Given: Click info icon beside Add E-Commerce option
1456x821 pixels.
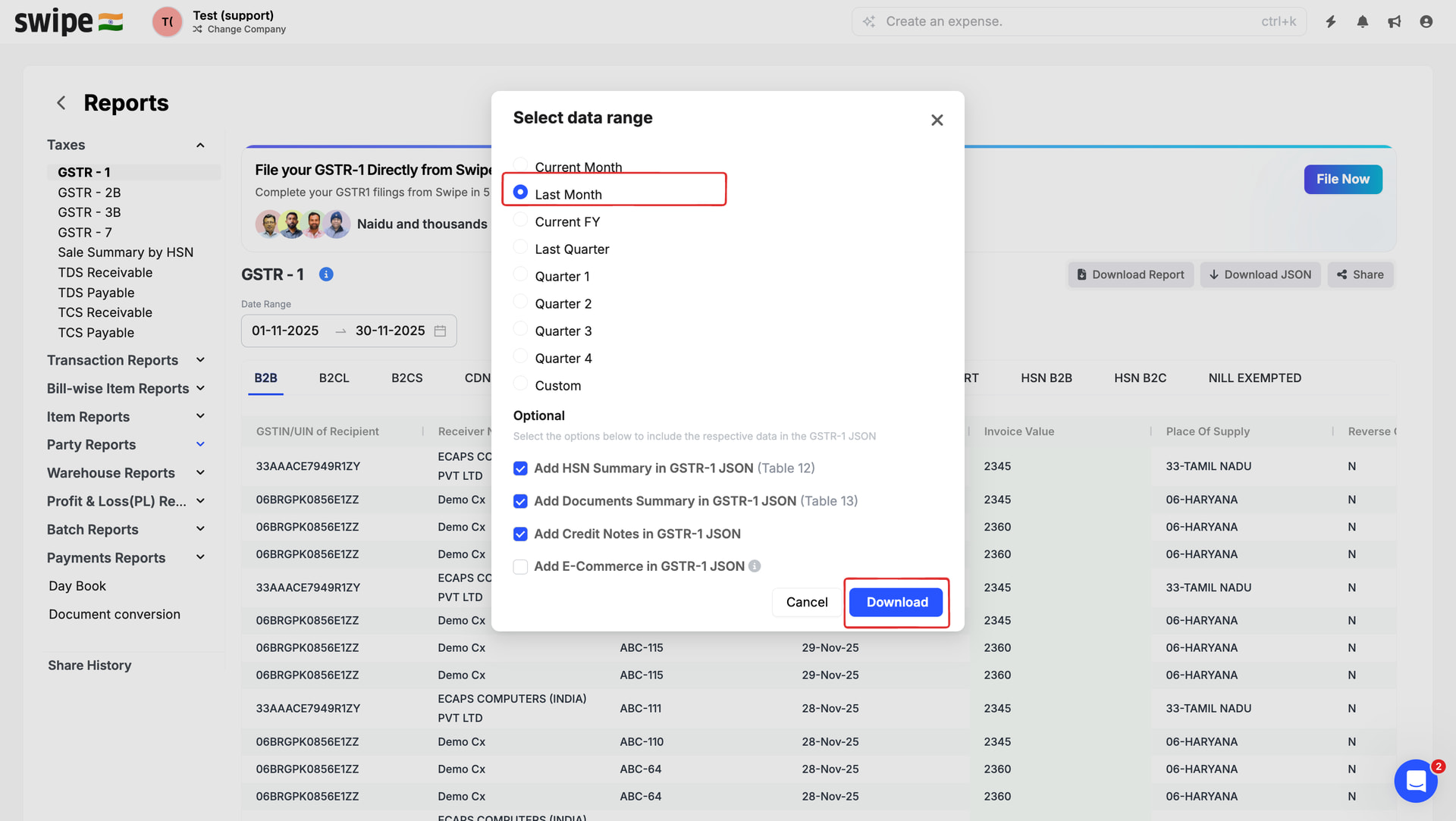Looking at the screenshot, I should click(x=755, y=566).
